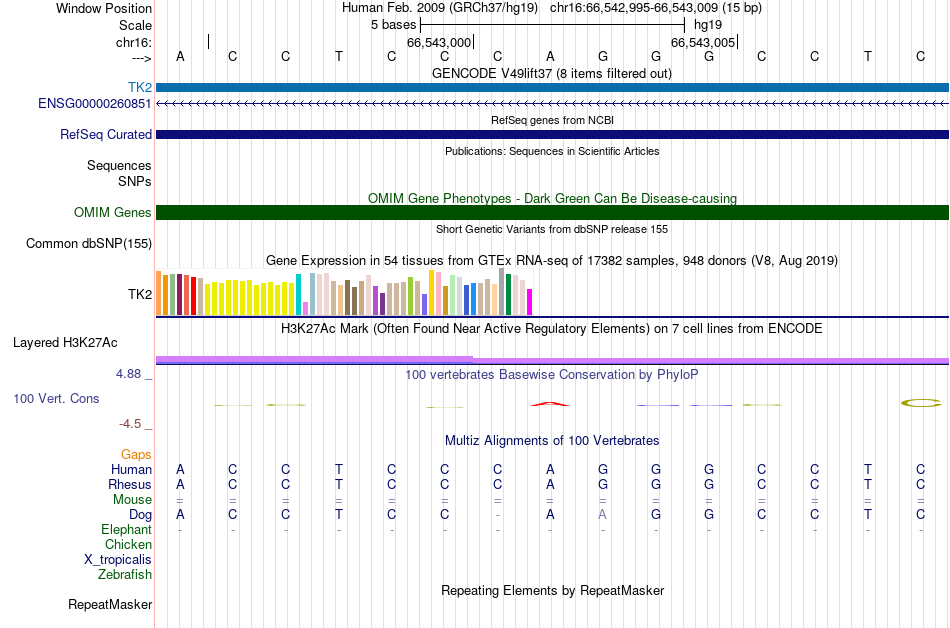Open the Layered H3K27Ac track label

coord(65,343)
